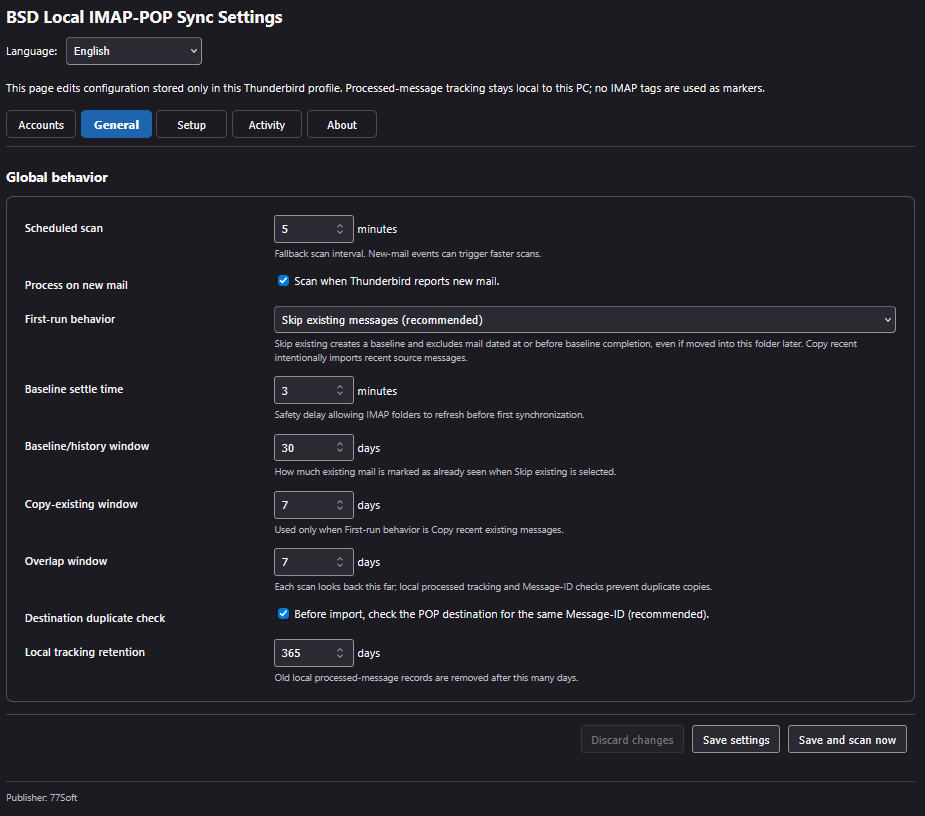
Task: Go to the Activity tab
Action: tap(267, 124)
